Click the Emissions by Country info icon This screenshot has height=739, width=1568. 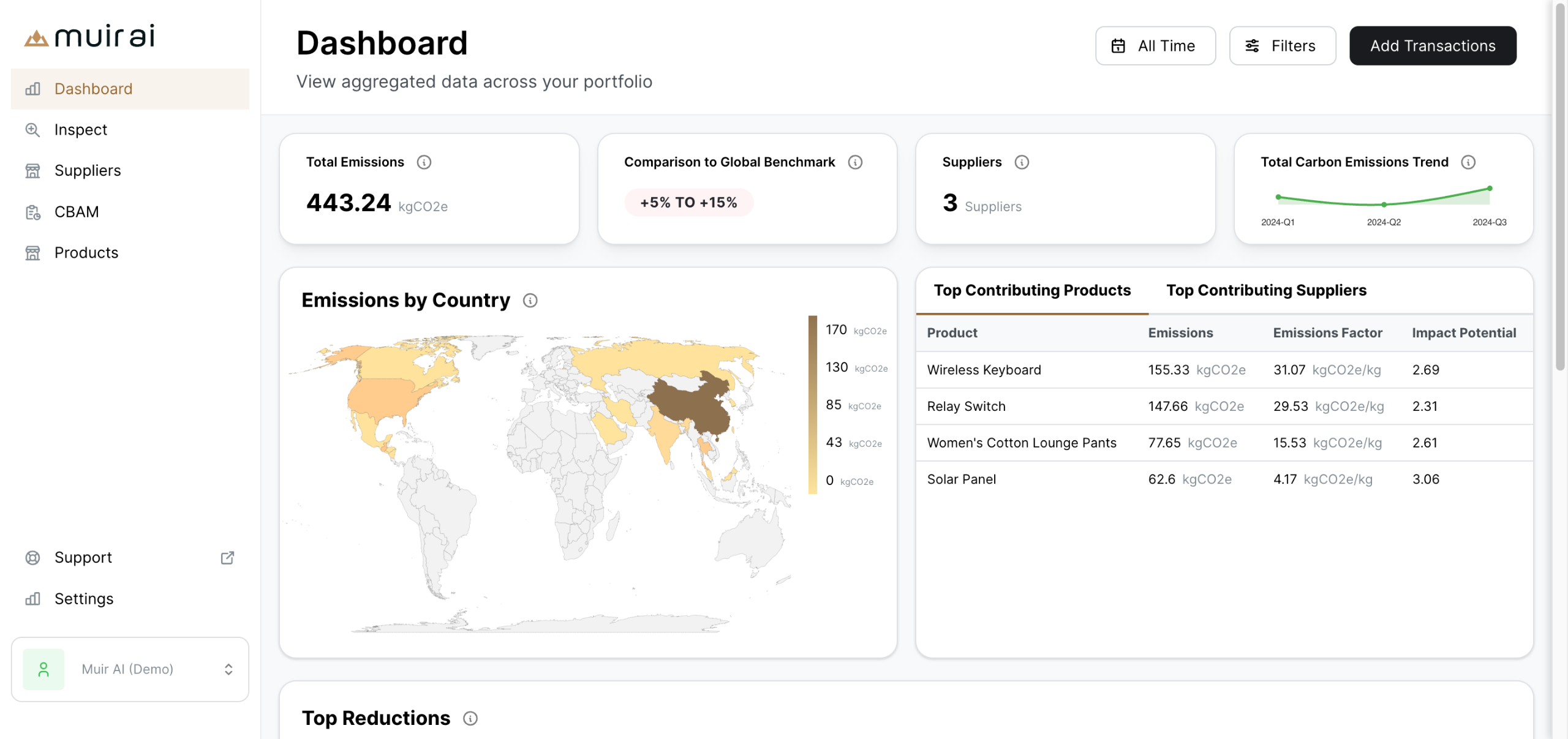pos(530,301)
